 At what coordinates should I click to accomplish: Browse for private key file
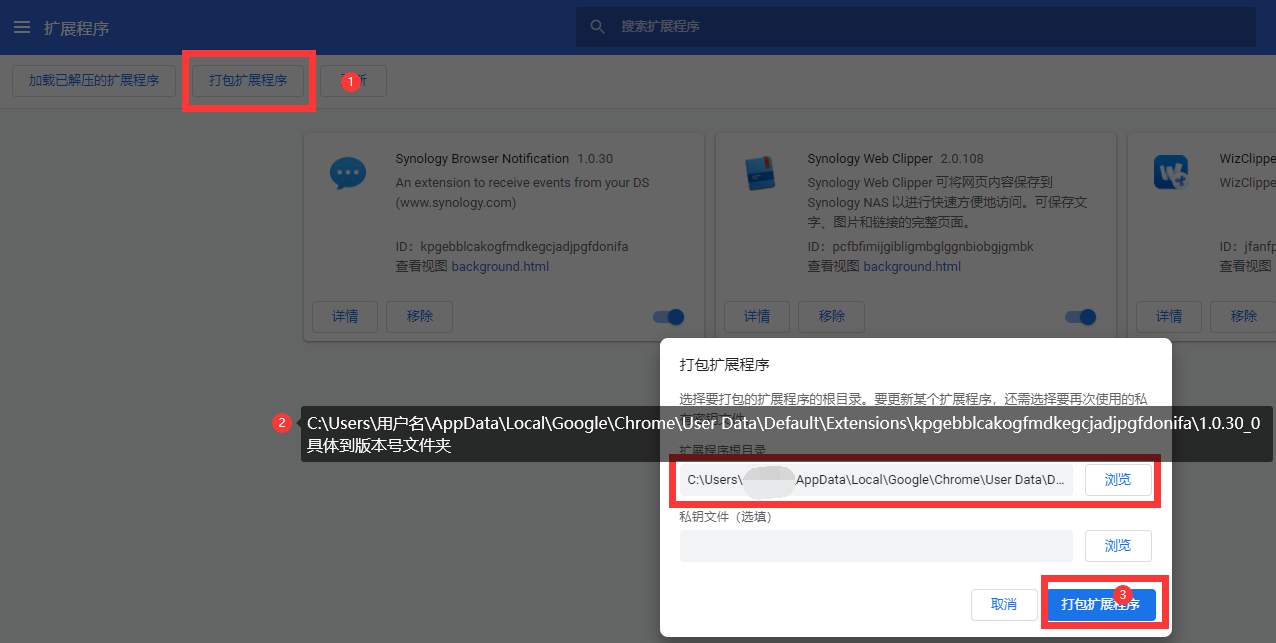tap(1118, 546)
